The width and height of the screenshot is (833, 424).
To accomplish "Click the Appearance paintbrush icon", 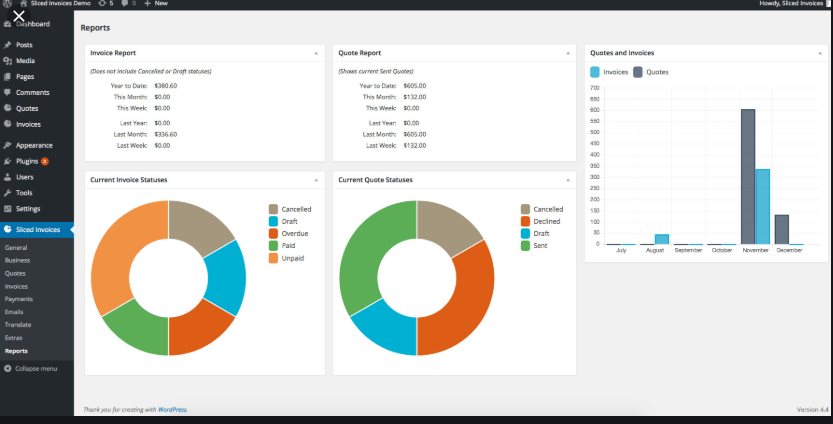I will pyautogui.click(x=7, y=145).
